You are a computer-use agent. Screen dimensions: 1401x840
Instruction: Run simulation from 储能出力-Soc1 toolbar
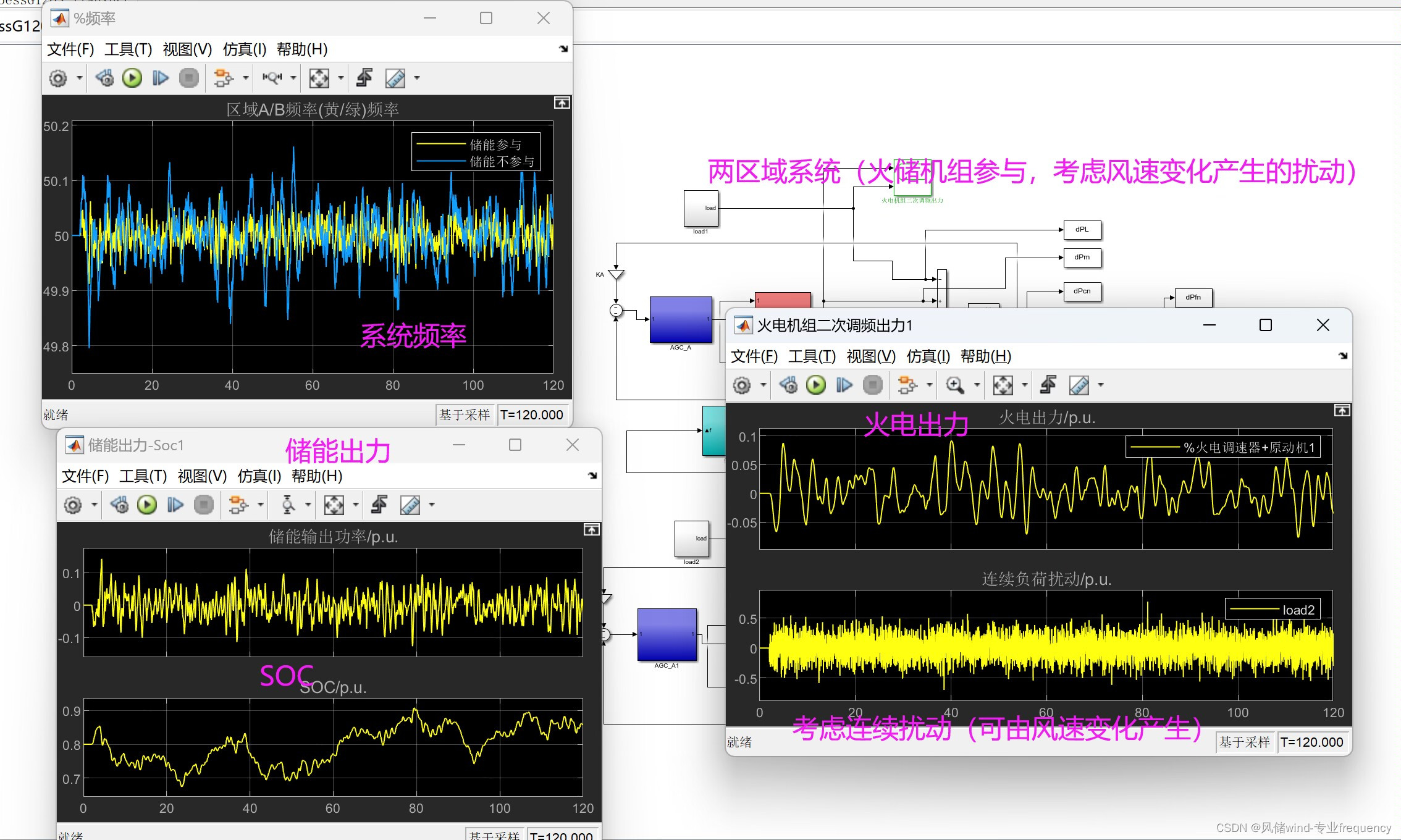[x=147, y=505]
